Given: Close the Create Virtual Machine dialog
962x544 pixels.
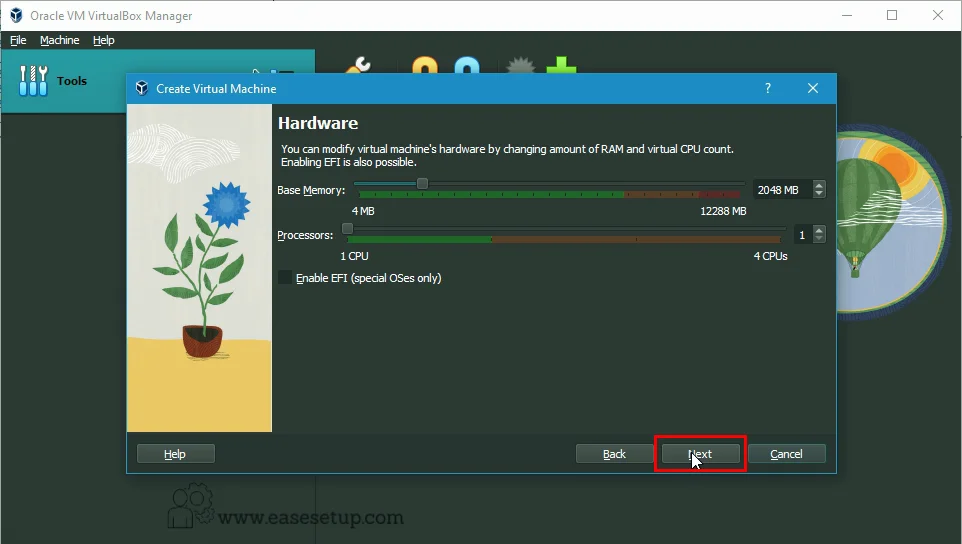Looking at the screenshot, I should click(x=813, y=88).
